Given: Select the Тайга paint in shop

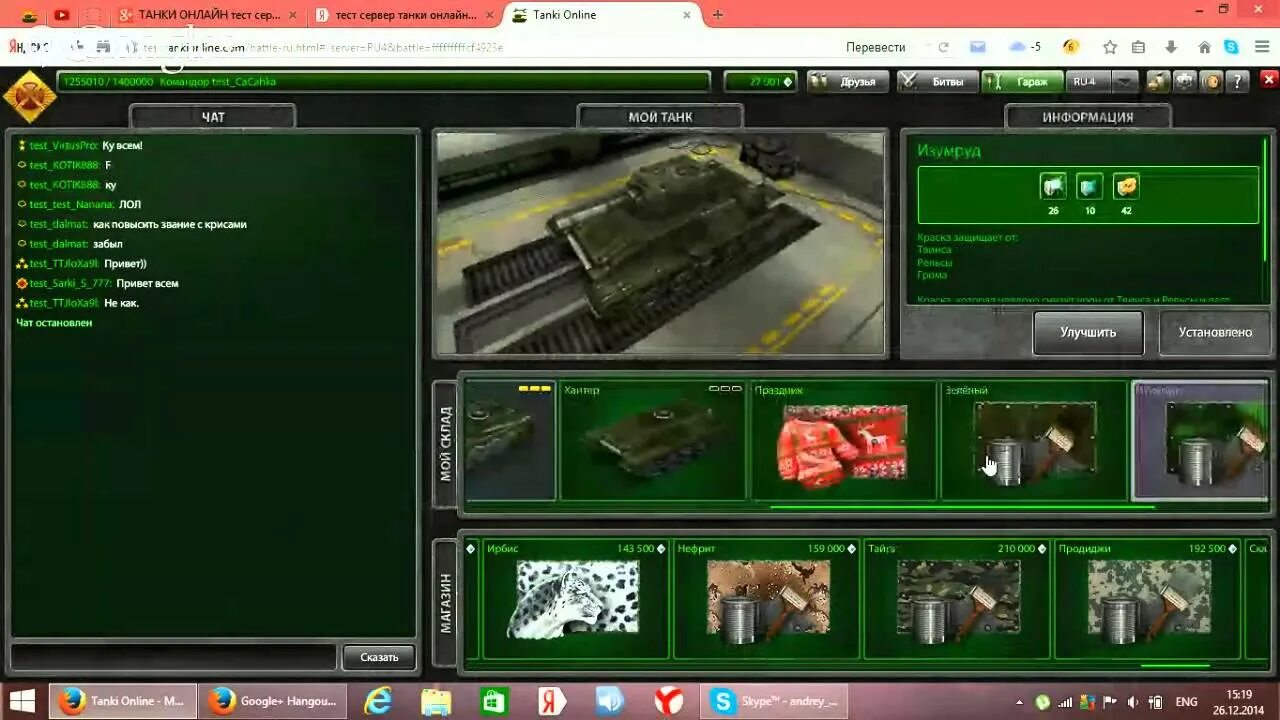Looking at the screenshot, I should tap(956, 600).
